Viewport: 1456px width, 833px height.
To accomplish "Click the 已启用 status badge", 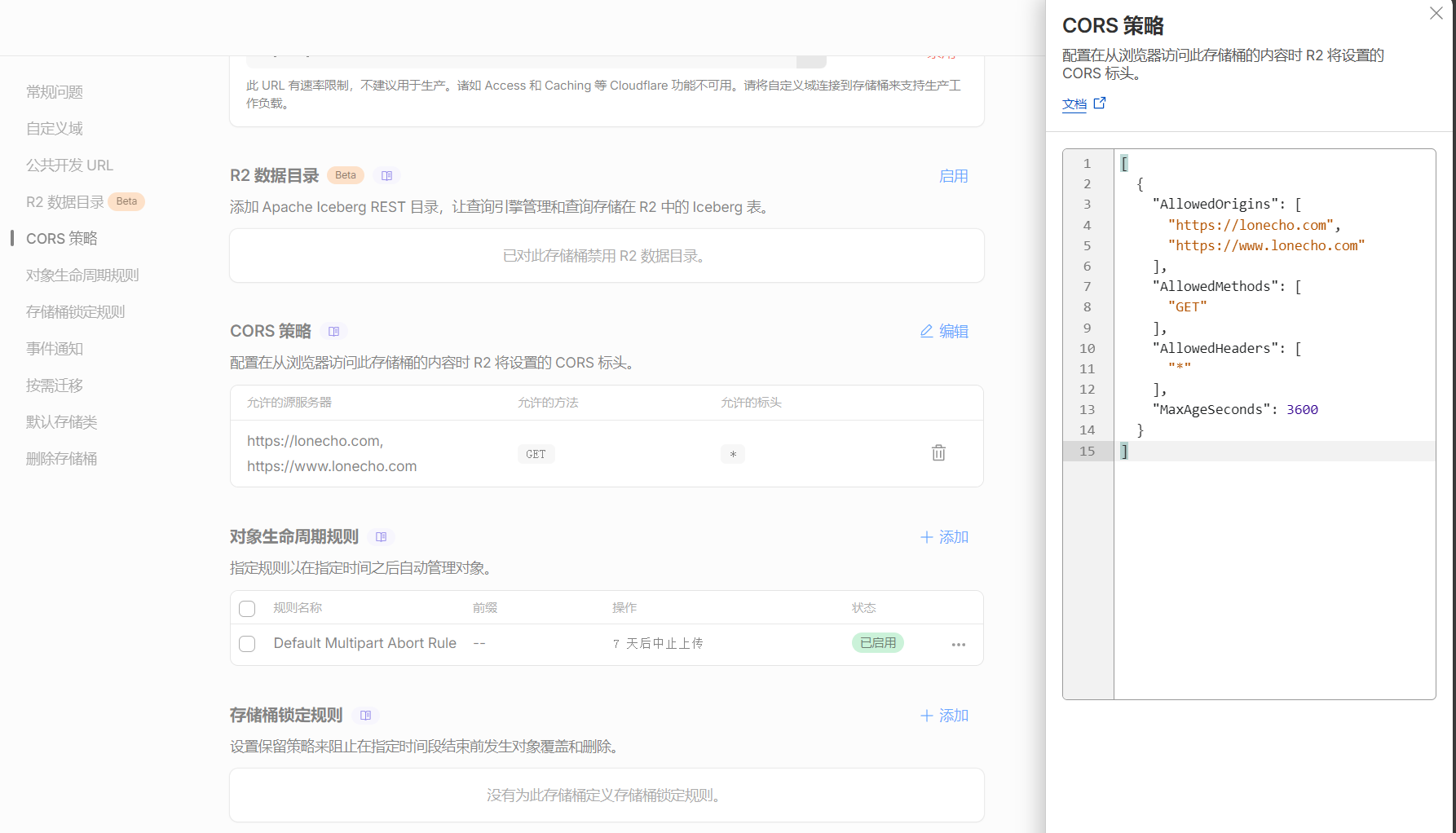I will 877,642.
